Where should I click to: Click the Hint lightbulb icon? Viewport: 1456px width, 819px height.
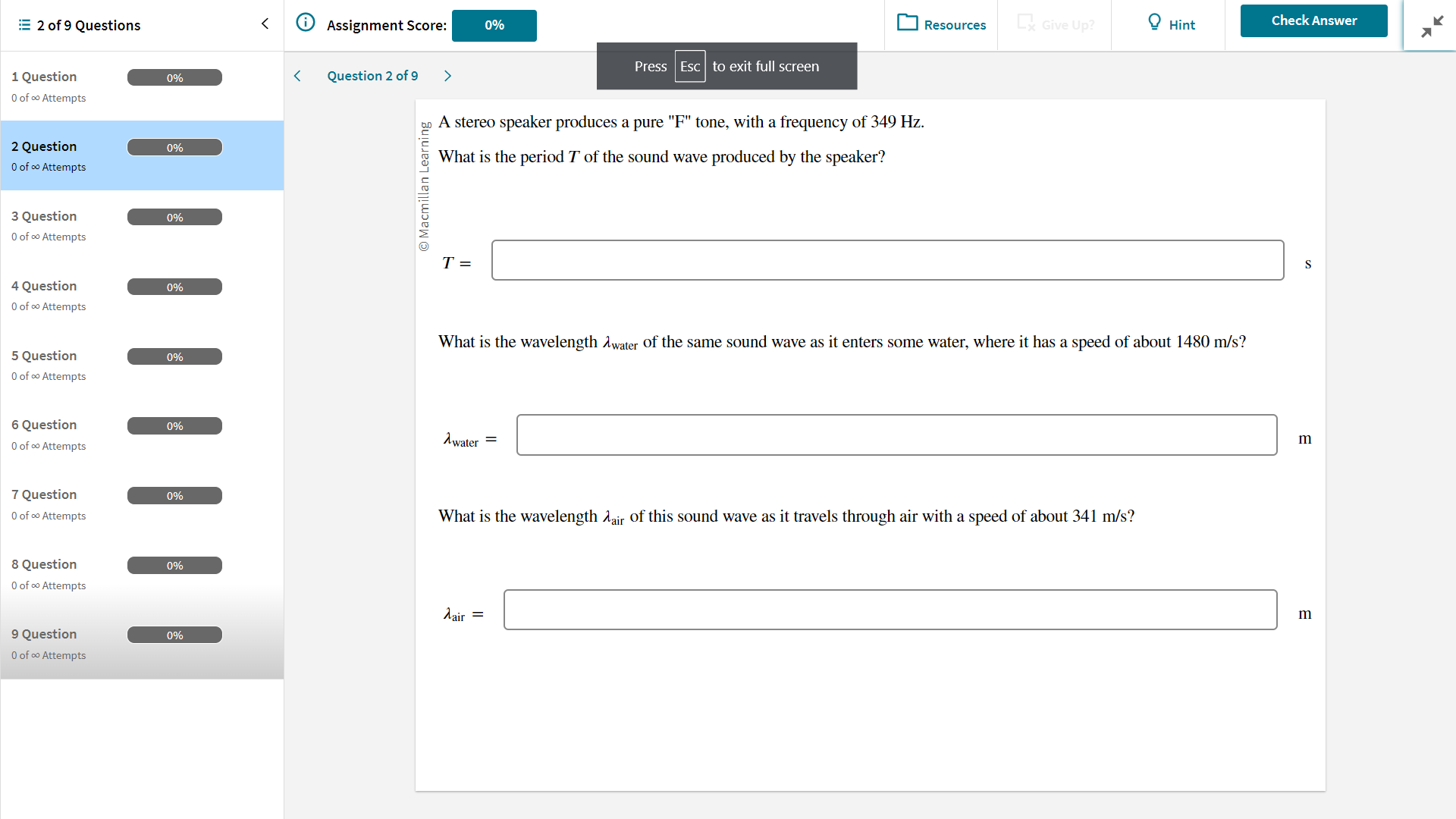pos(1154,22)
